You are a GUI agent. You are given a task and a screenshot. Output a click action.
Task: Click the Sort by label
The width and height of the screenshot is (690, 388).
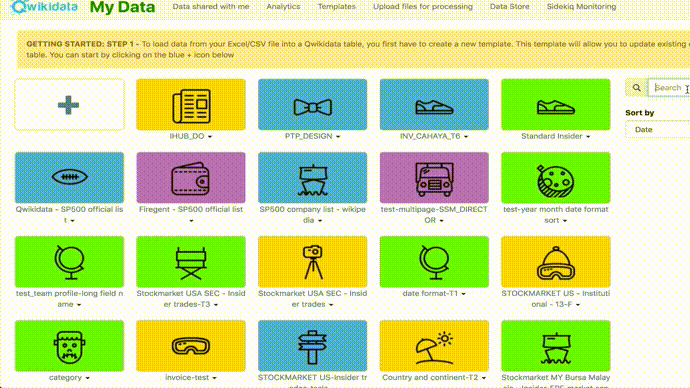[639, 113]
